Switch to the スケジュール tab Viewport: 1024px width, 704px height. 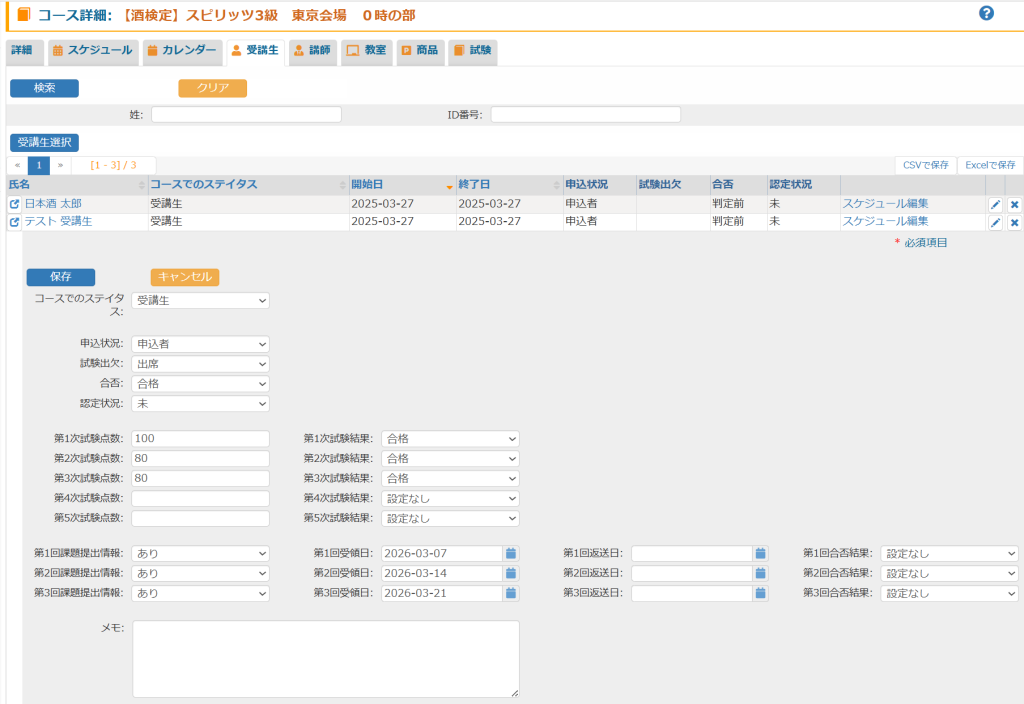click(x=91, y=50)
